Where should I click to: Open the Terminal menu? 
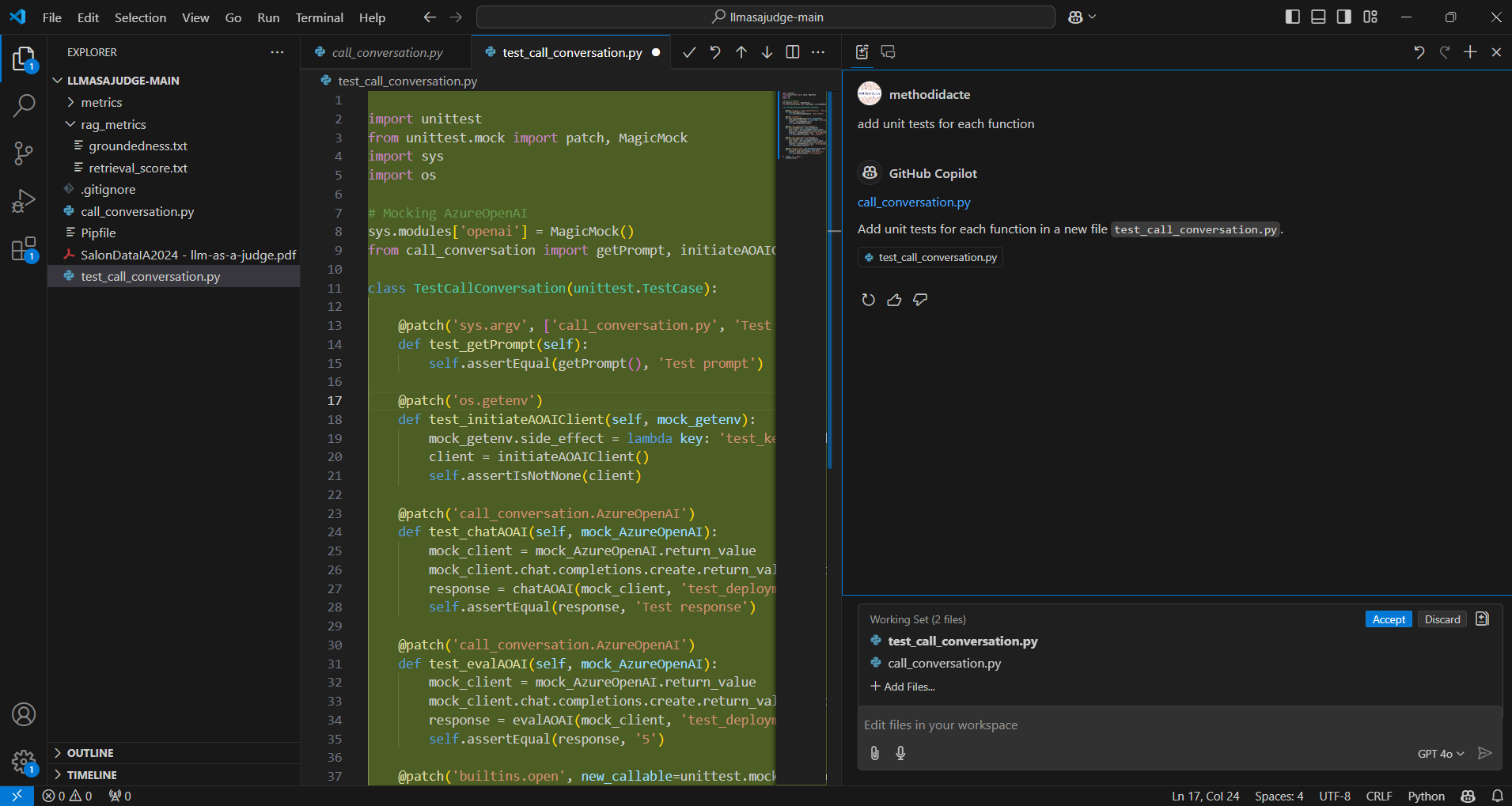320,17
